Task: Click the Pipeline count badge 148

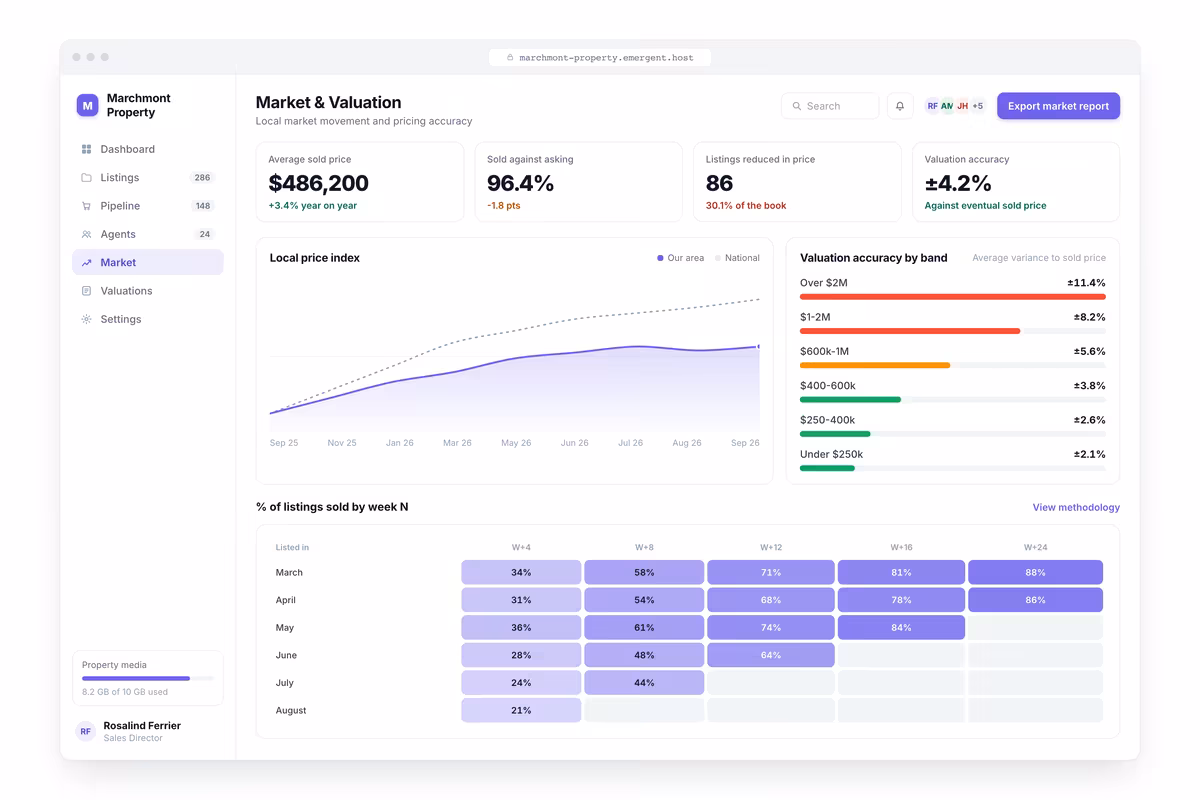Action: (x=202, y=206)
